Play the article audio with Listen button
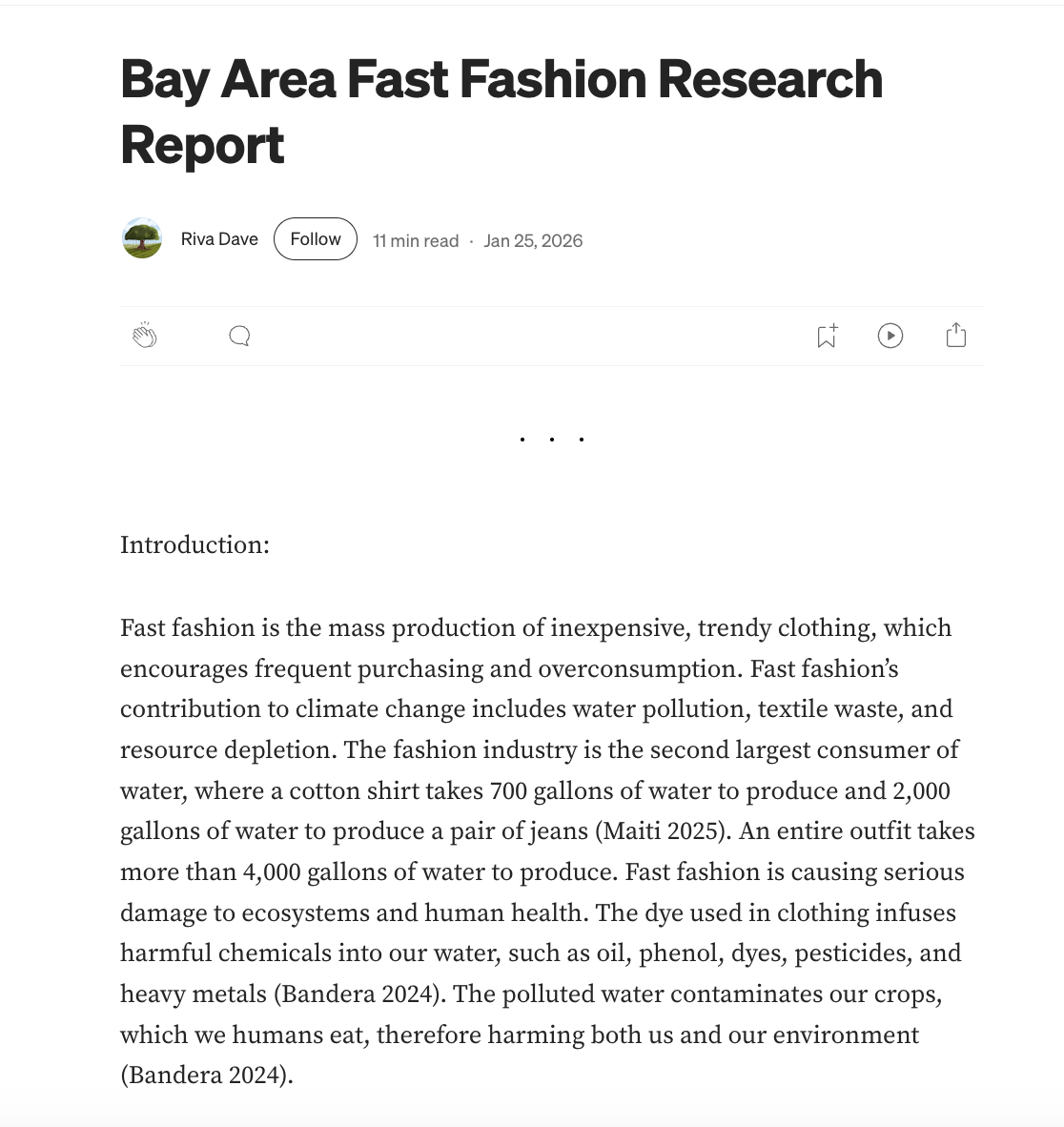This screenshot has width=1064, height=1127. pyautogui.click(x=890, y=336)
